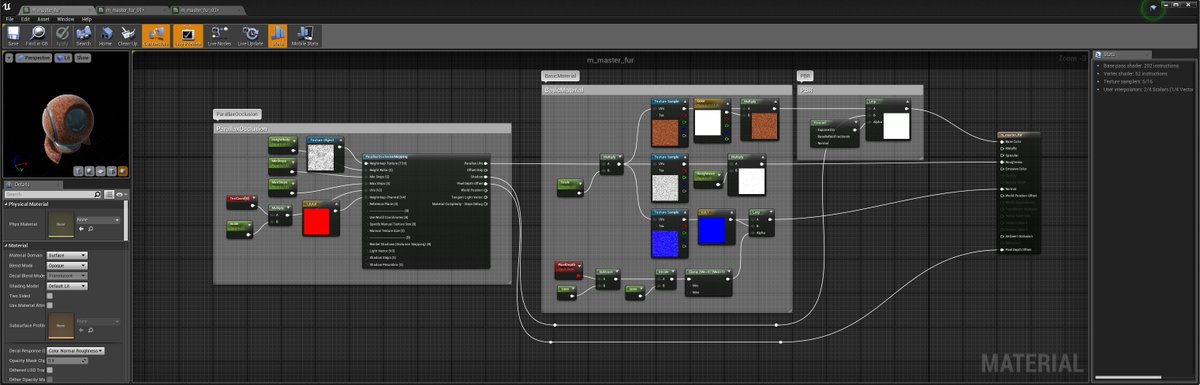Click Subsurface Profile use-selected arrow icon
The height and width of the screenshot is (385, 1200).
[x=81, y=330]
